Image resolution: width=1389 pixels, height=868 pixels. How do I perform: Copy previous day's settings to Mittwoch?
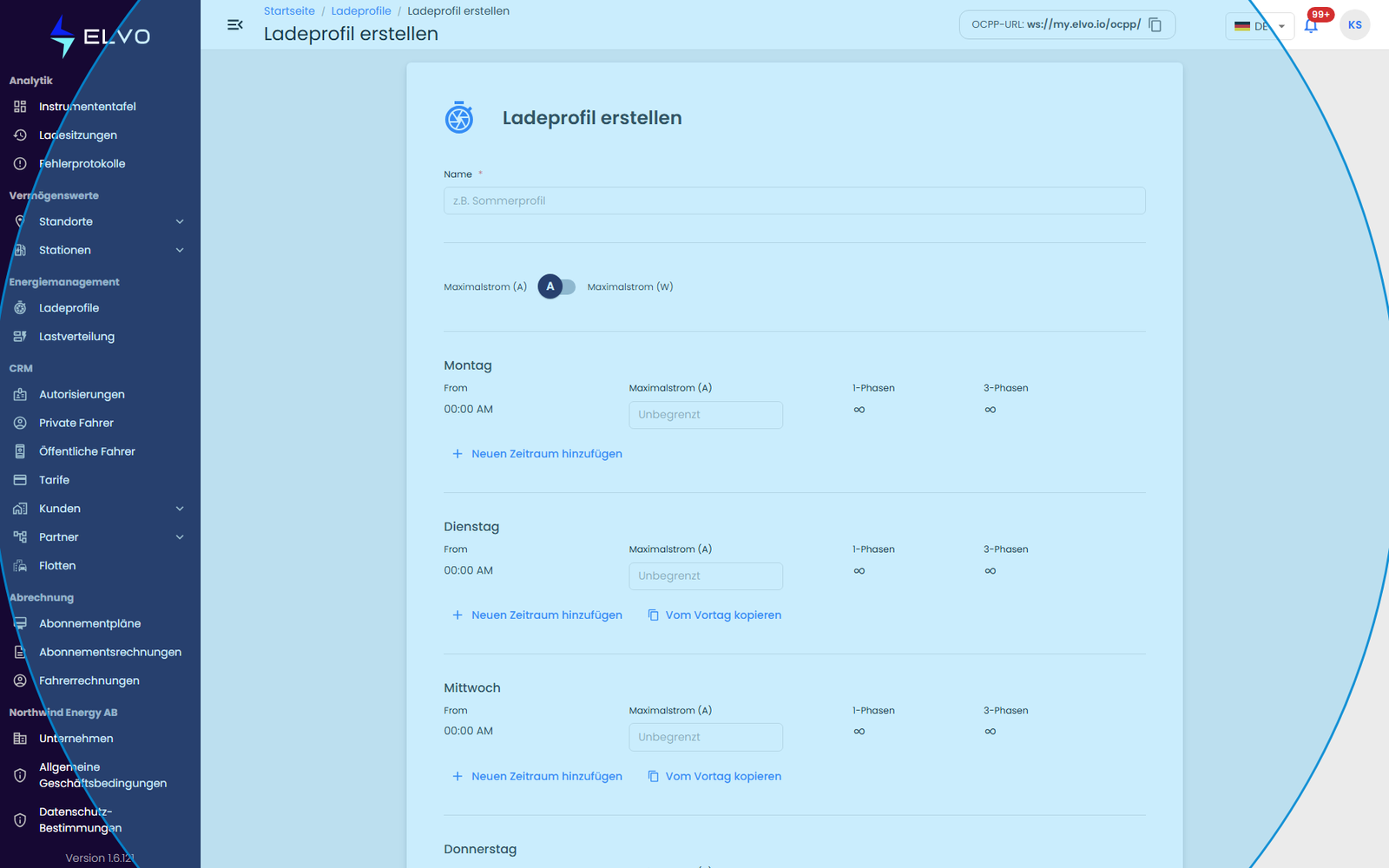(x=714, y=777)
